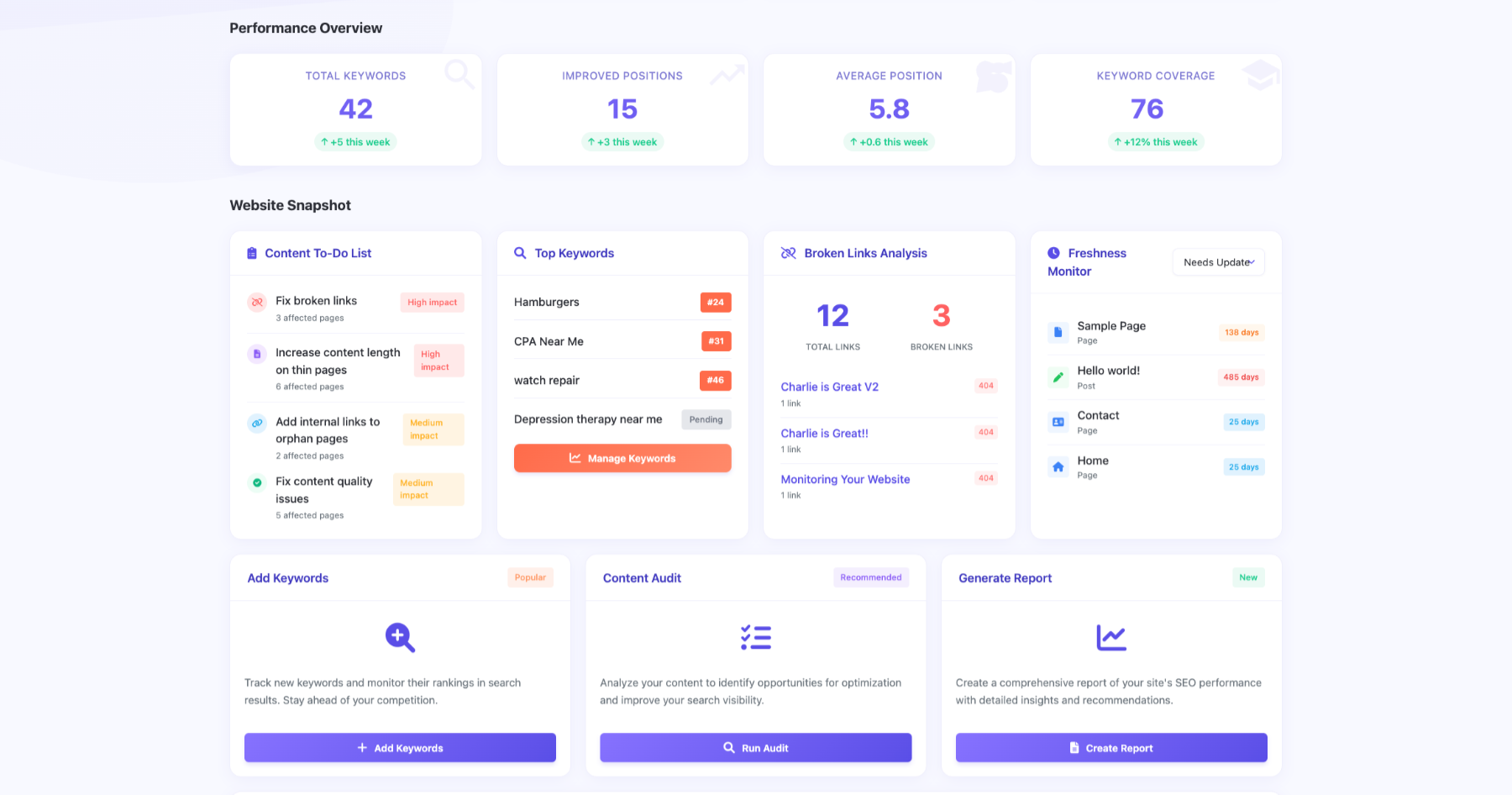Click the green check icon beside Fix content quality issues
Viewport: 1512px width, 795px height.
click(257, 482)
